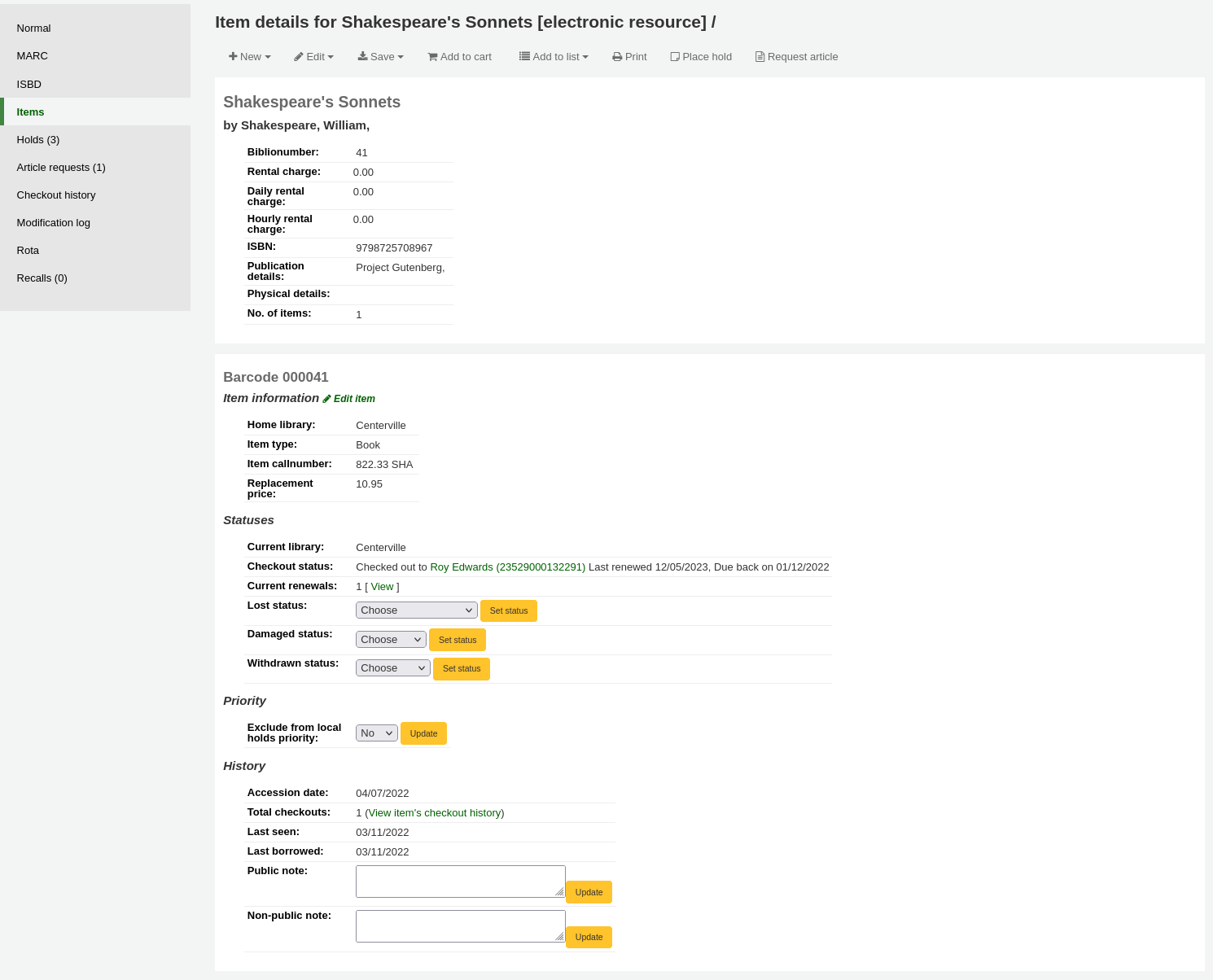
Task: Print this record
Action: click(630, 57)
